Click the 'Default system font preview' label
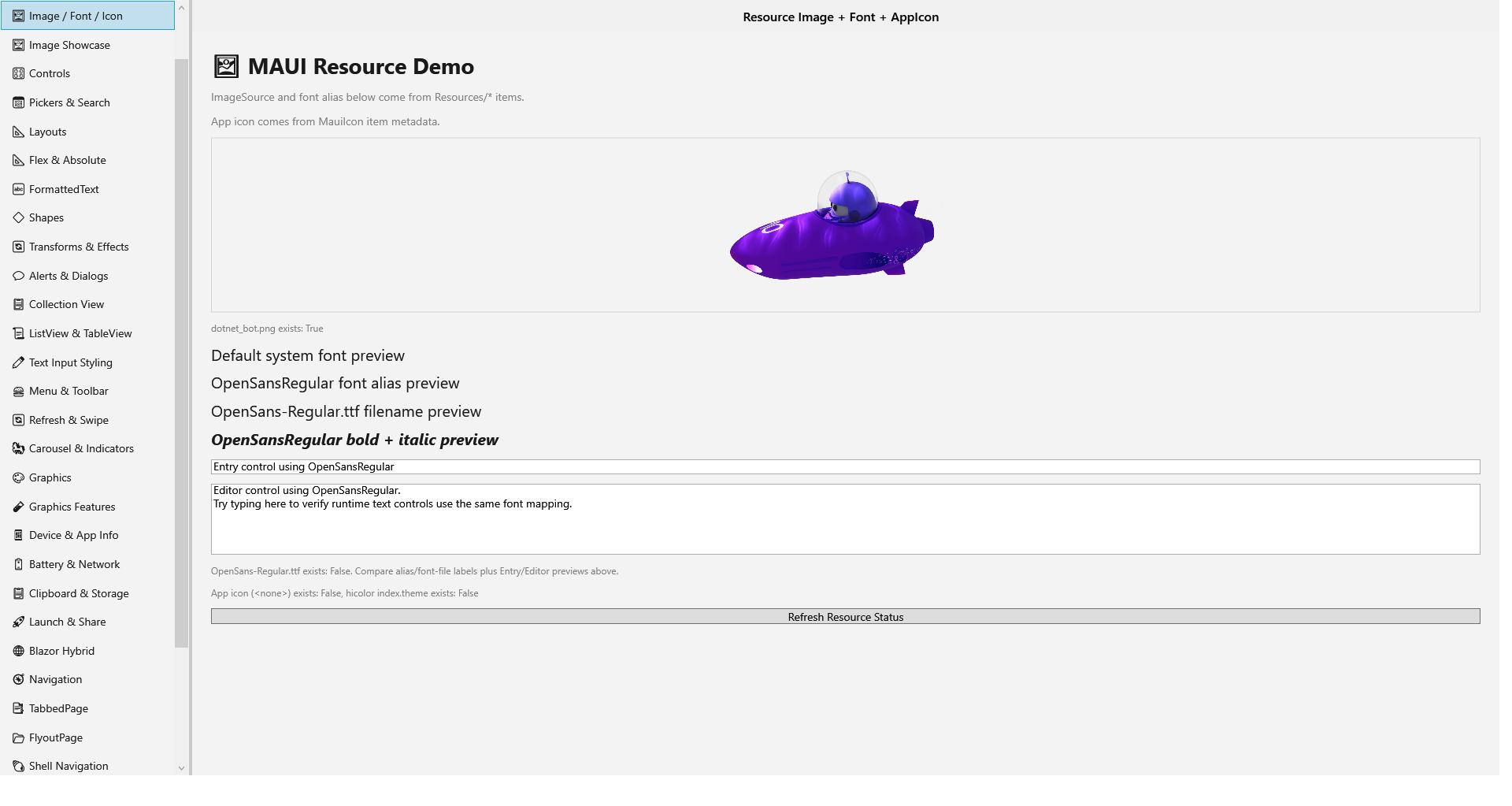The height and width of the screenshot is (806, 1512). pos(308,355)
